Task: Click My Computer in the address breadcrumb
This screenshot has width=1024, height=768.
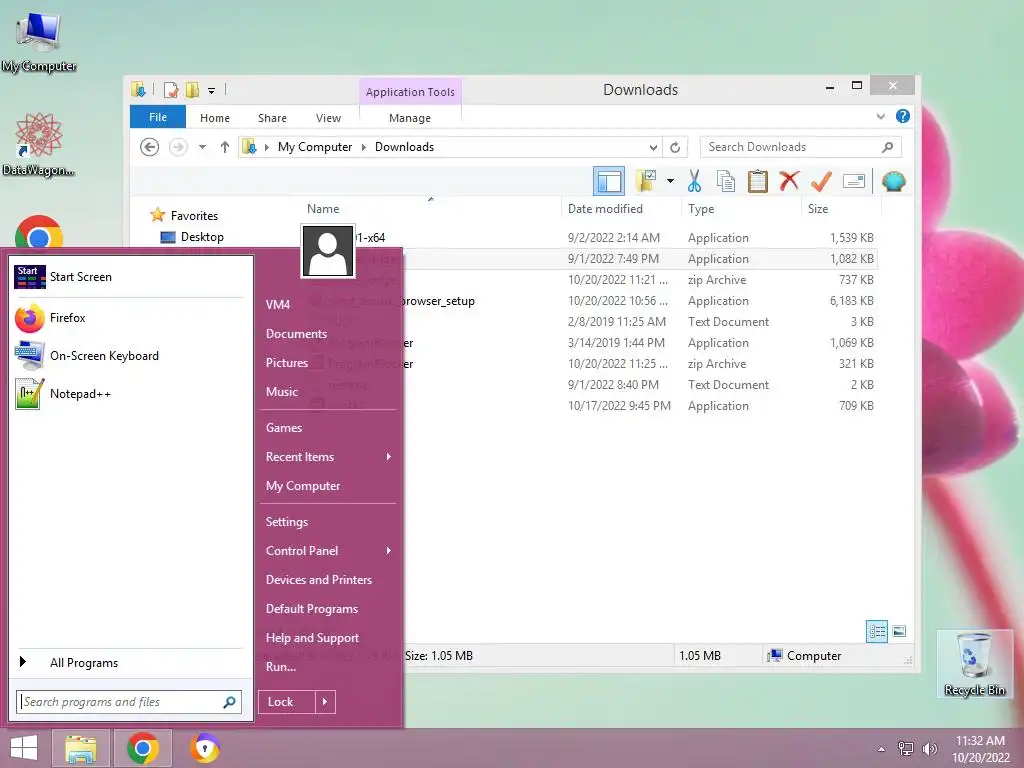Action: (x=315, y=147)
